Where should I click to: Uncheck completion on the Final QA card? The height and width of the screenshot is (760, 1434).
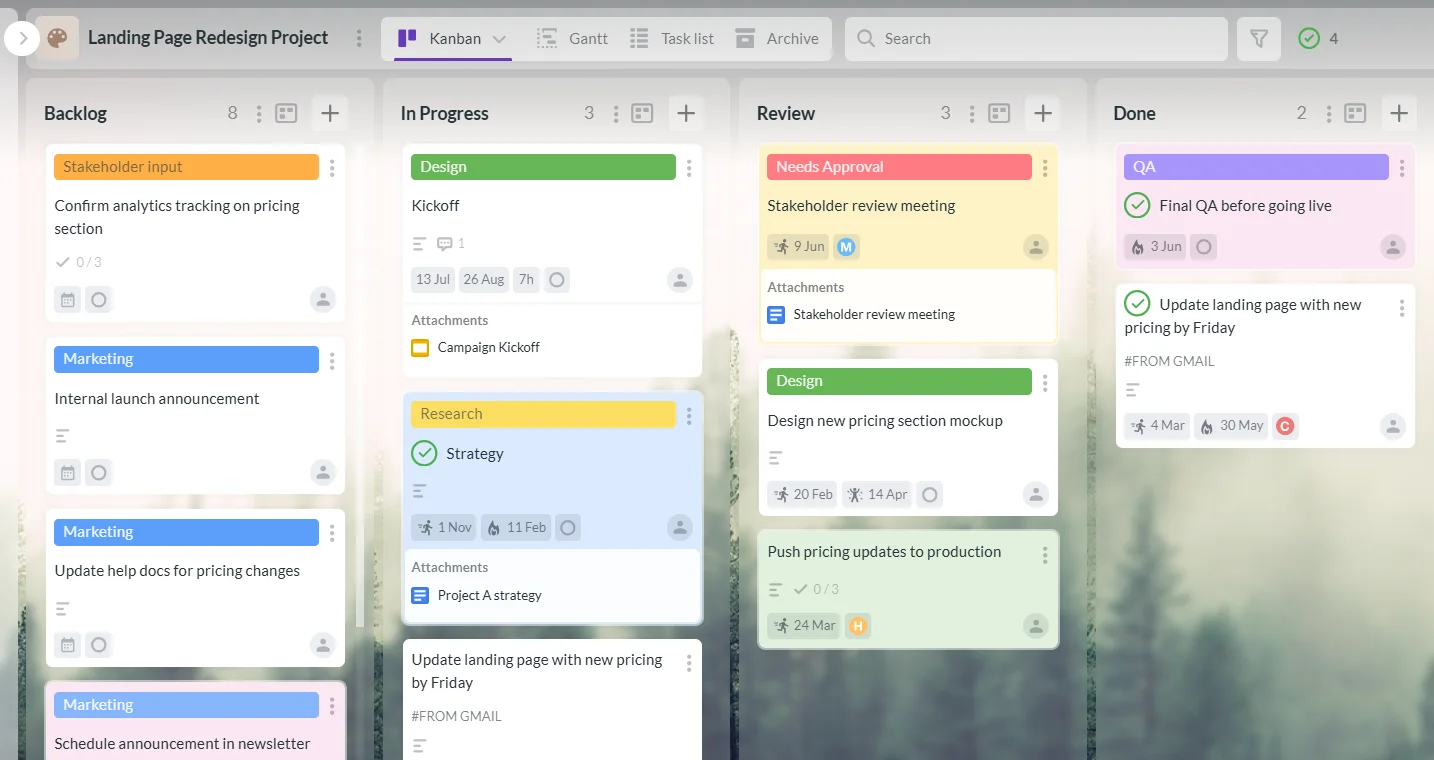pos(1138,205)
